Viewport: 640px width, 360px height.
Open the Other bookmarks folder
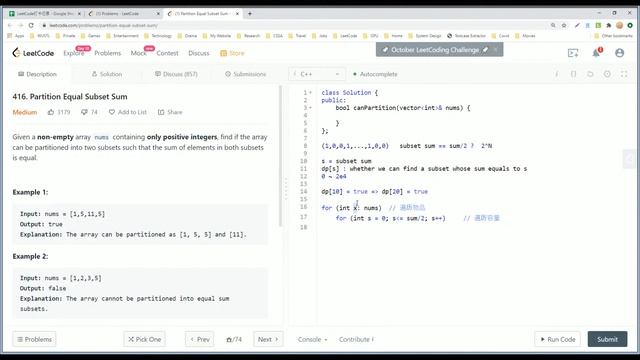tap(613, 36)
